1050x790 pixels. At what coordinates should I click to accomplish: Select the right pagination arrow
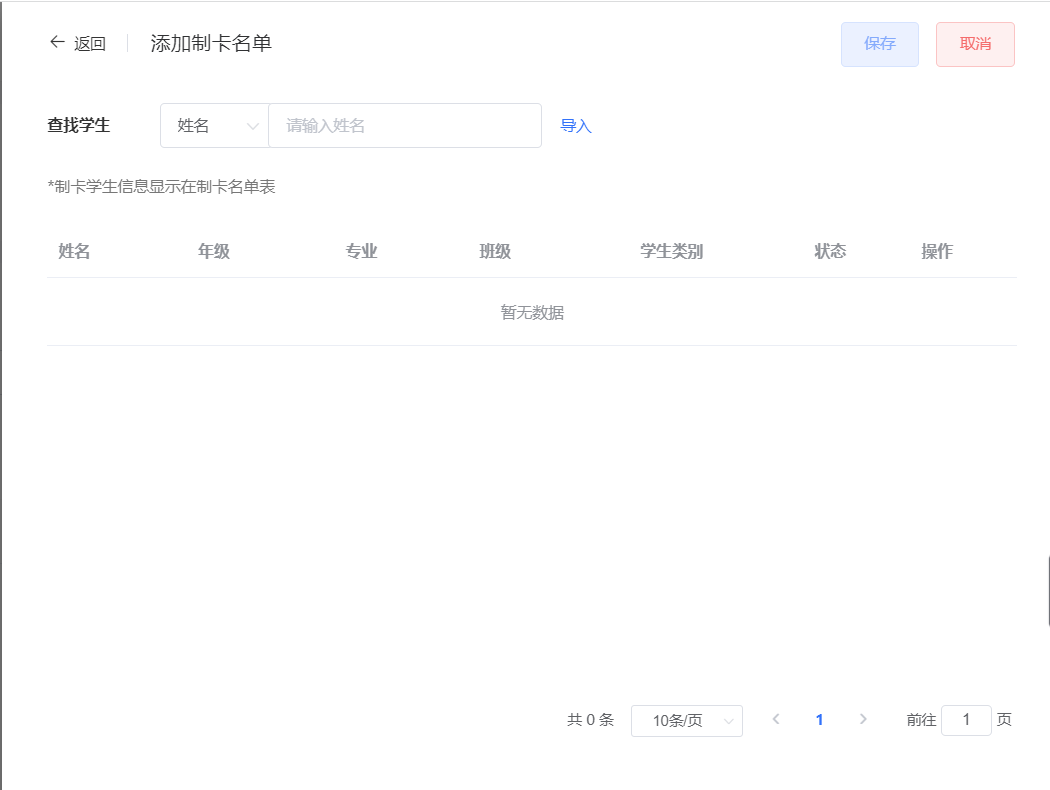pos(862,719)
